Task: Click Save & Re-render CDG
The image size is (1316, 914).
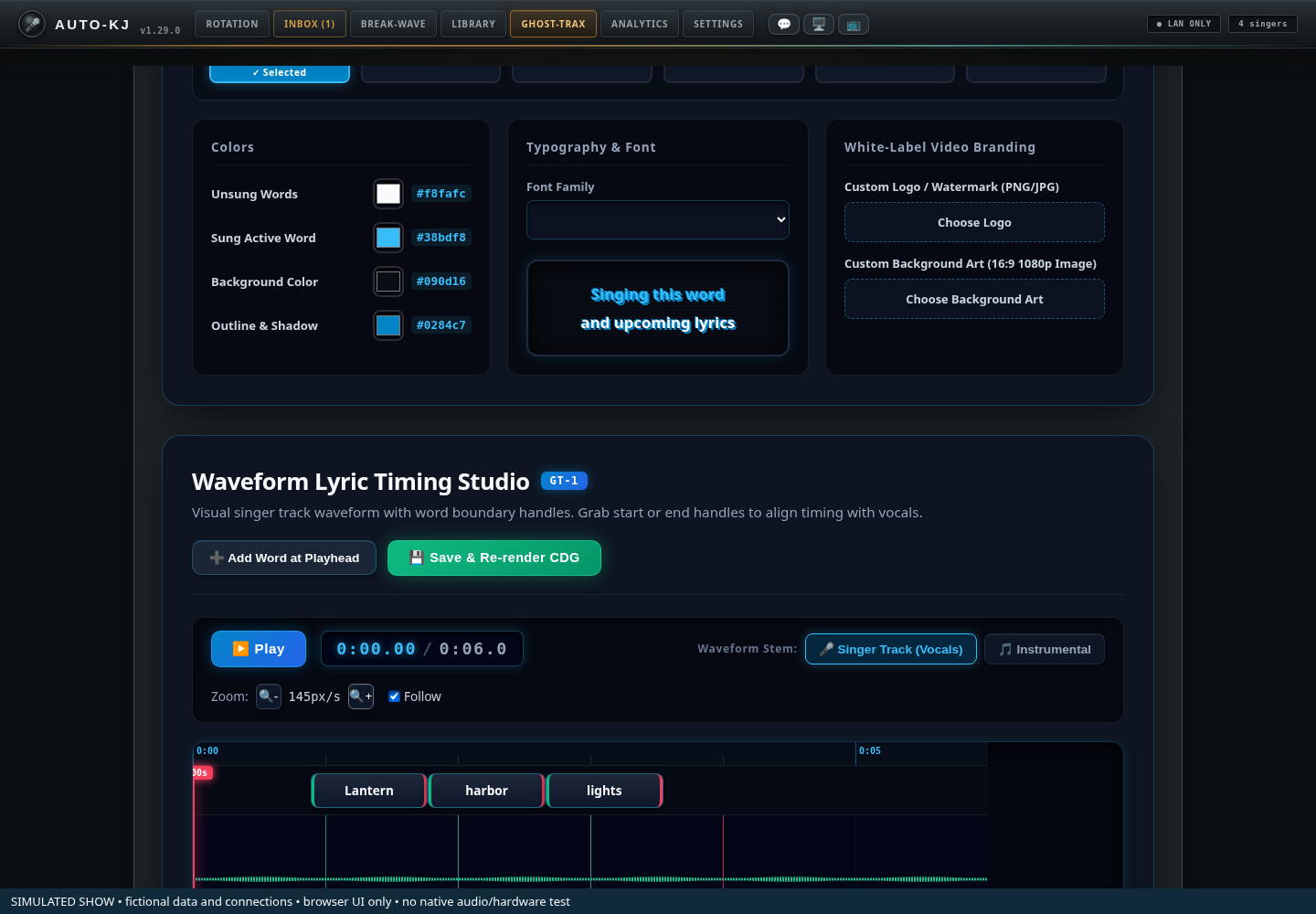Action: click(x=494, y=558)
